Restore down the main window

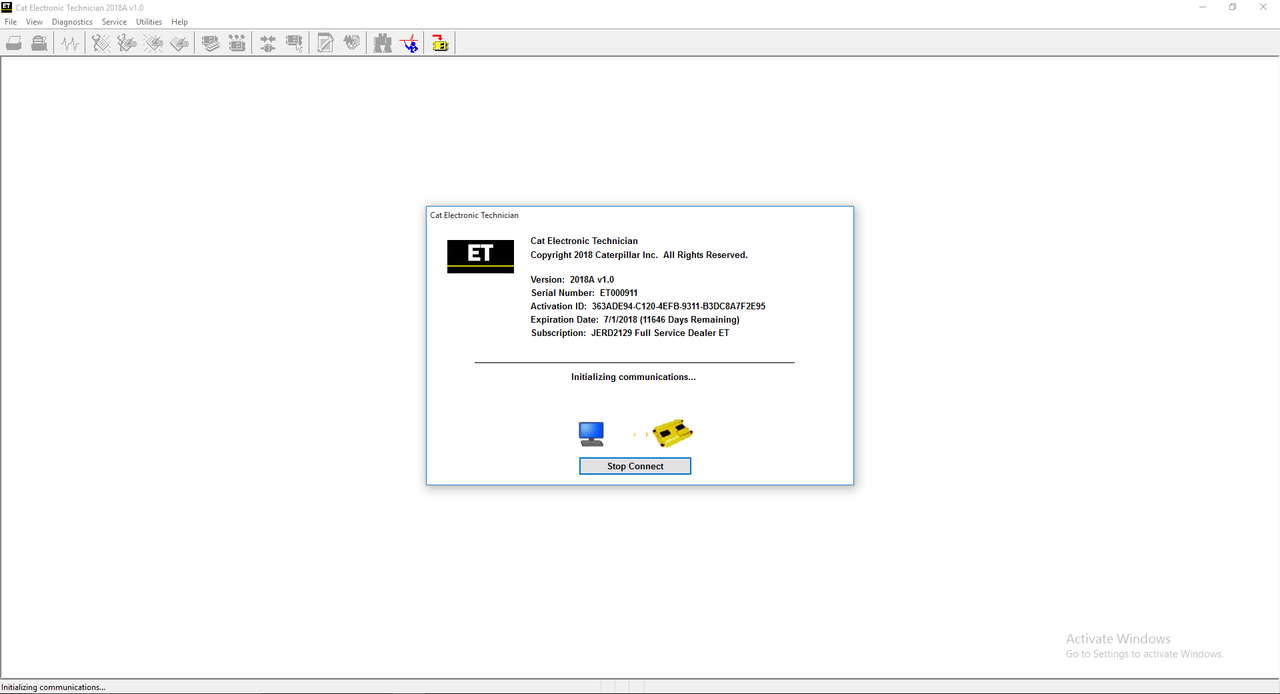click(1232, 7)
